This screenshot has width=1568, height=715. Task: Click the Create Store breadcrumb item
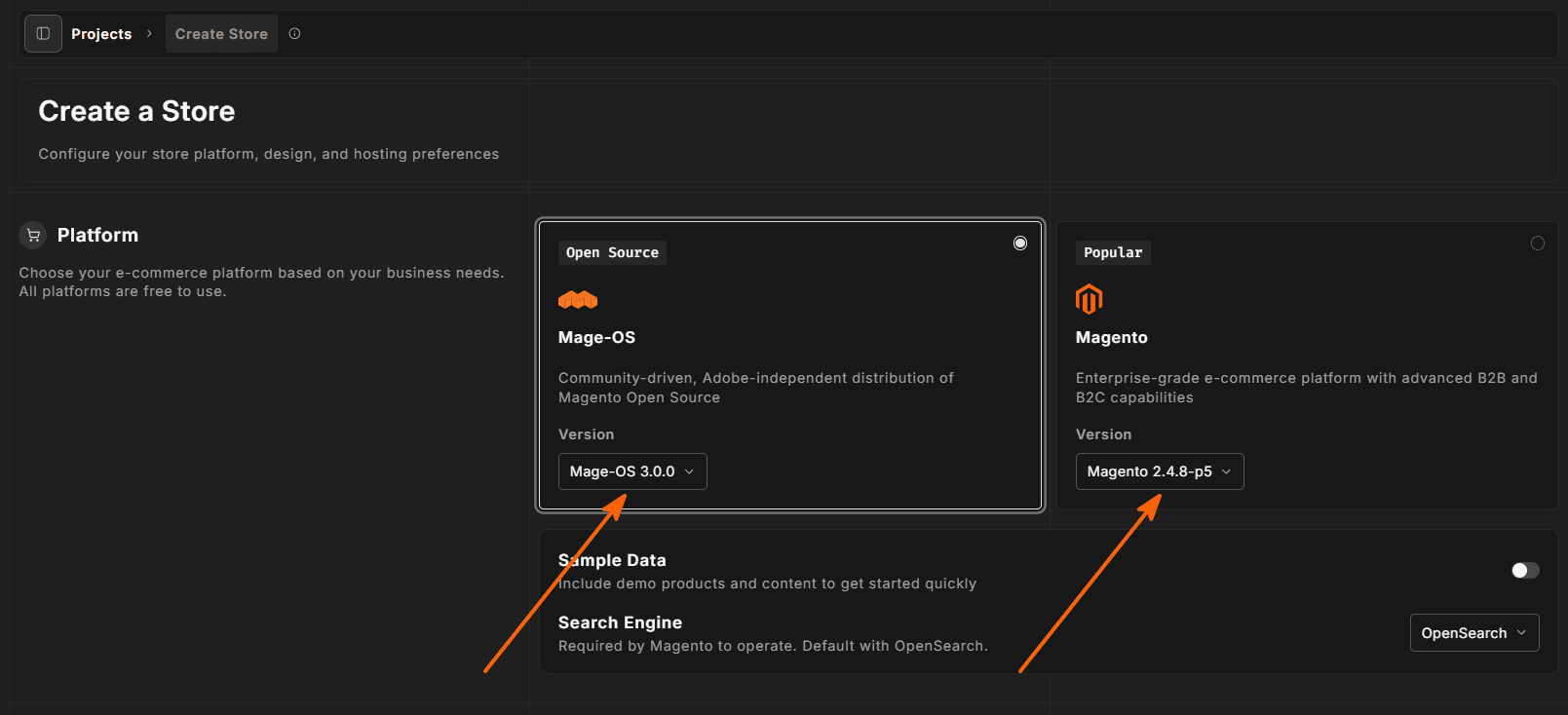coord(221,34)
